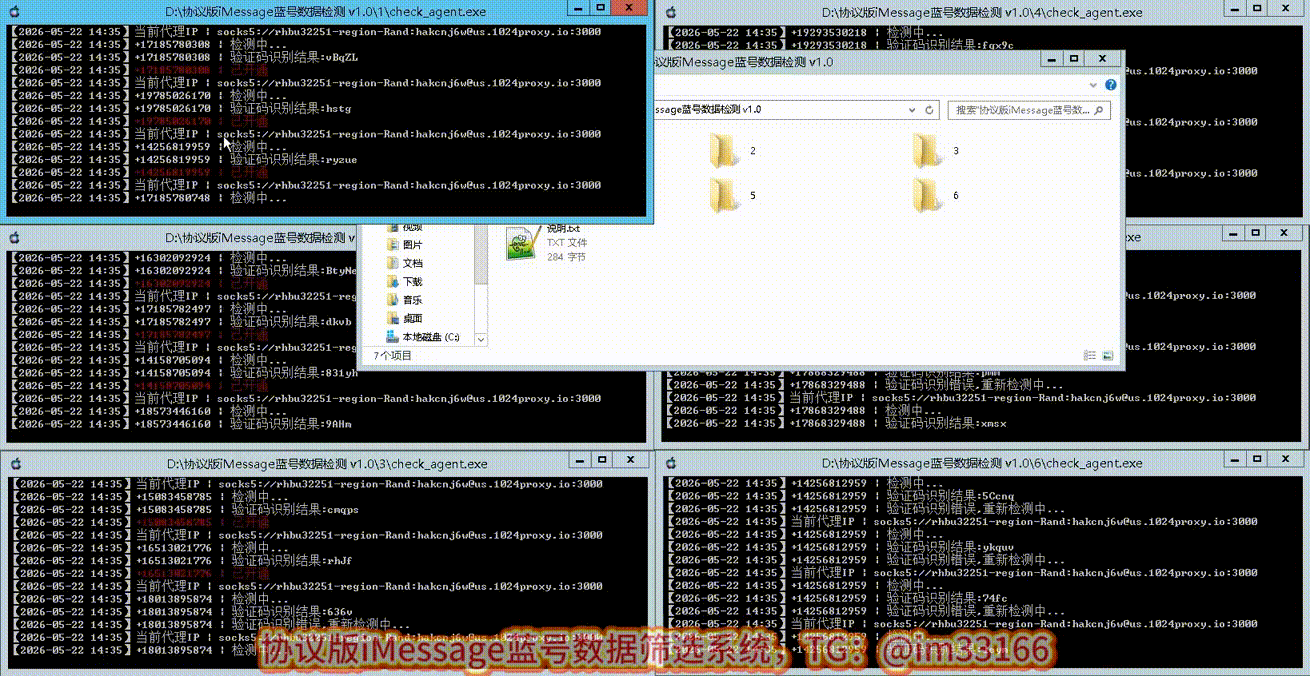The height and width of the screenshot is (676, 1310).
Task: Click line 验证码识别结果:9AHm in middle-left console
Action: [x=180, y=423]
